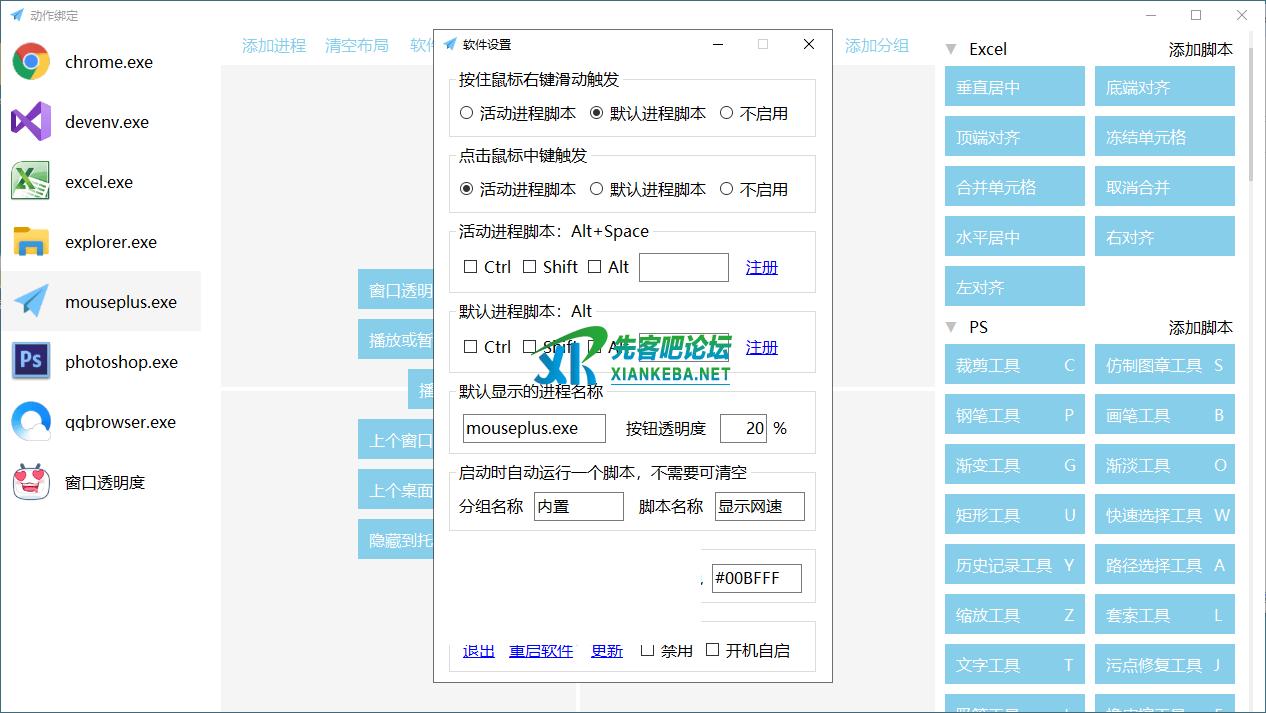Select 不启用 for right-button slide trigger
The width and height of the screenshot is (1266, 713).
pyautogui.click(x=727, y=113)
